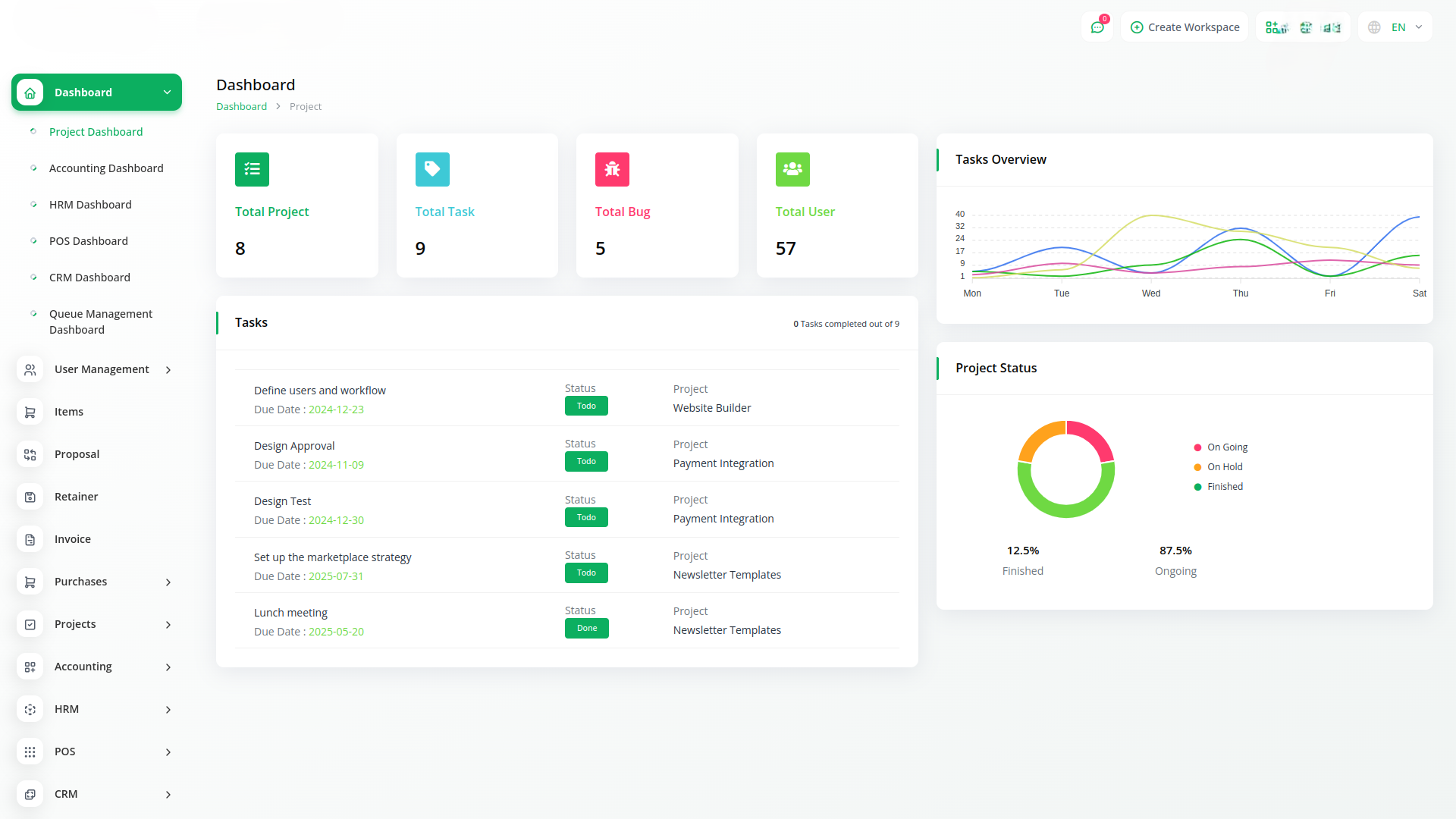
Task: Click the Total Project checklist icon
Action: click(252, 169)
